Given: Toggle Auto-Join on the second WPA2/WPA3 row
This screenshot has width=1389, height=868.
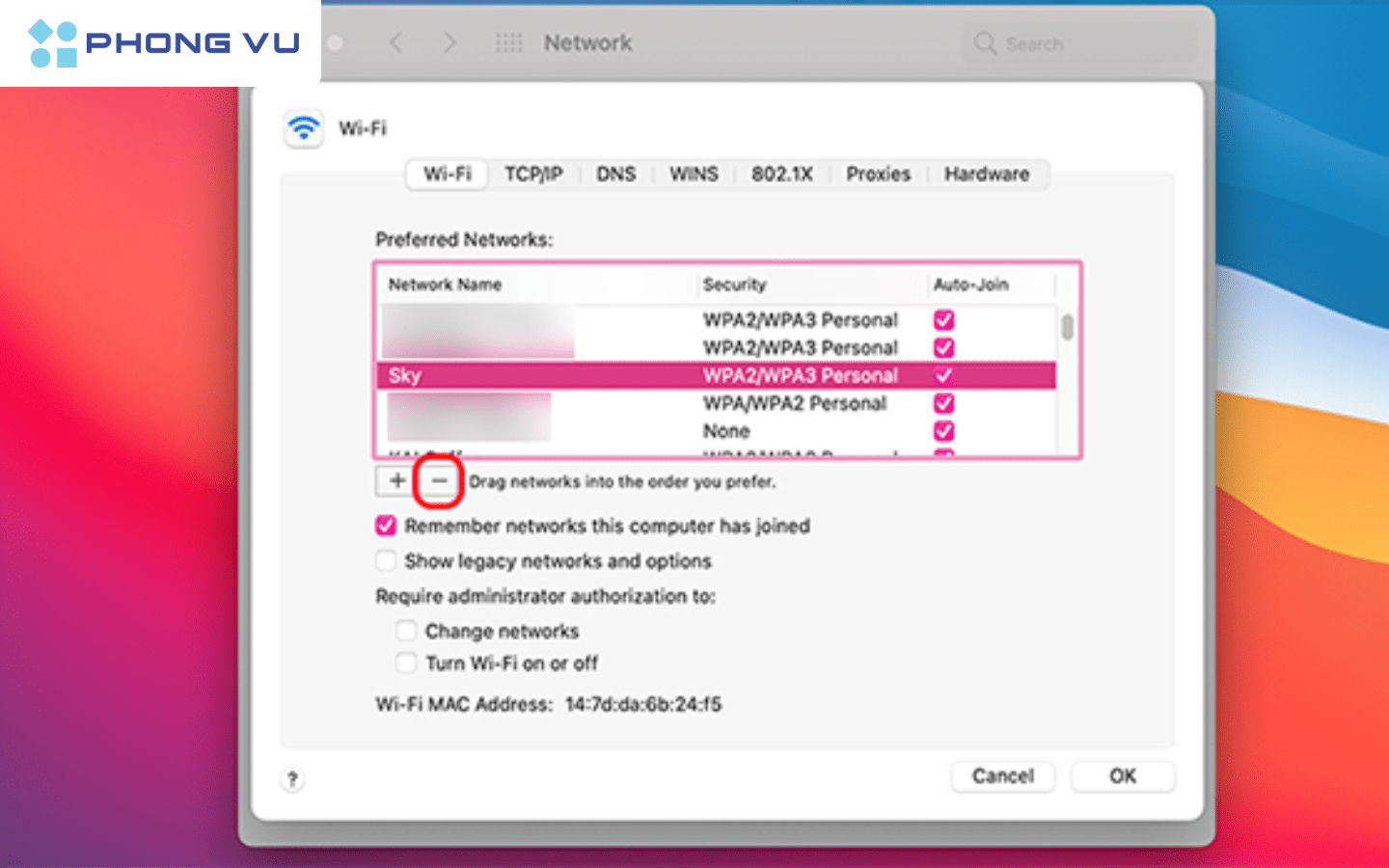Looking at the screenshot, I should tap(943, 347).
